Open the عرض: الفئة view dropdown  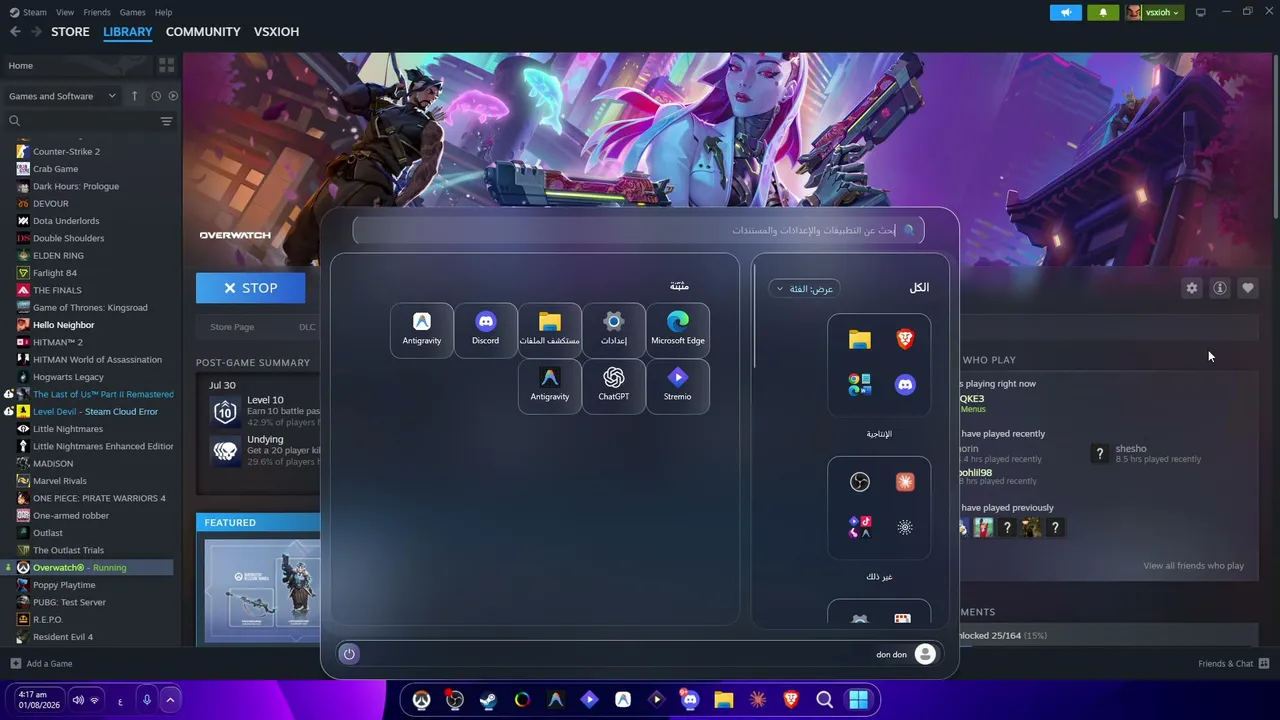point(805,289)
